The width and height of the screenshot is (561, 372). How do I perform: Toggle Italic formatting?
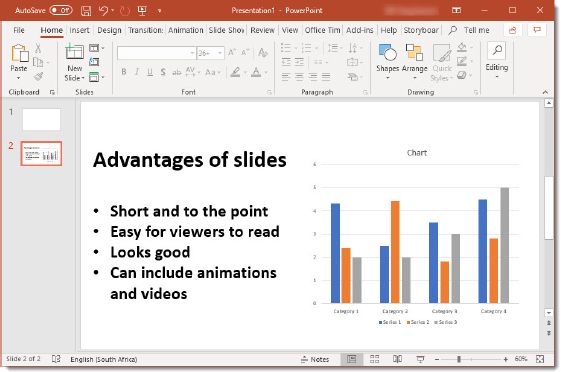click(137, 72)
